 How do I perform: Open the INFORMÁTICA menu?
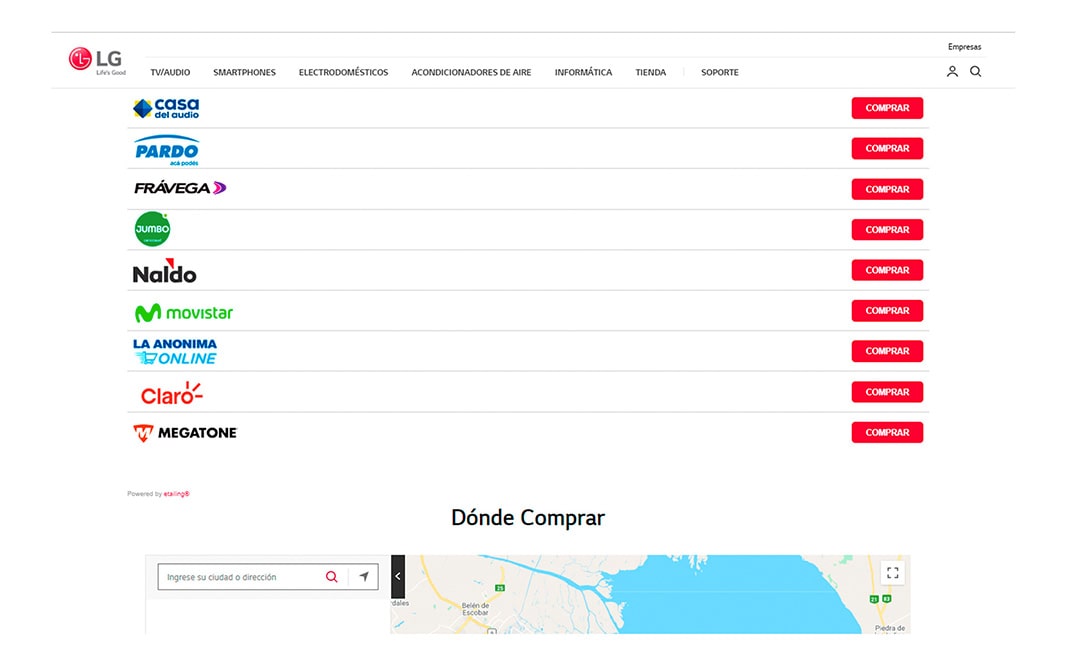pyautogui.click(x=583, y=72)
